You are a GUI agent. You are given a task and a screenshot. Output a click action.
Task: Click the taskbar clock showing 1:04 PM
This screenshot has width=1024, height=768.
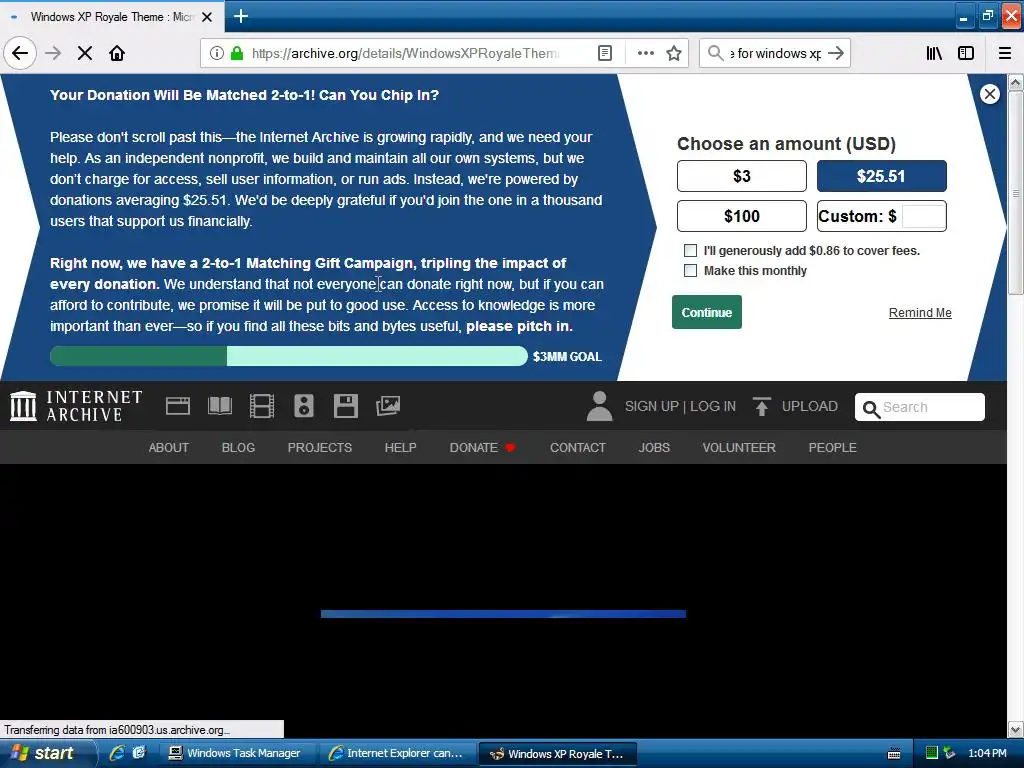[x=987, y=753]
